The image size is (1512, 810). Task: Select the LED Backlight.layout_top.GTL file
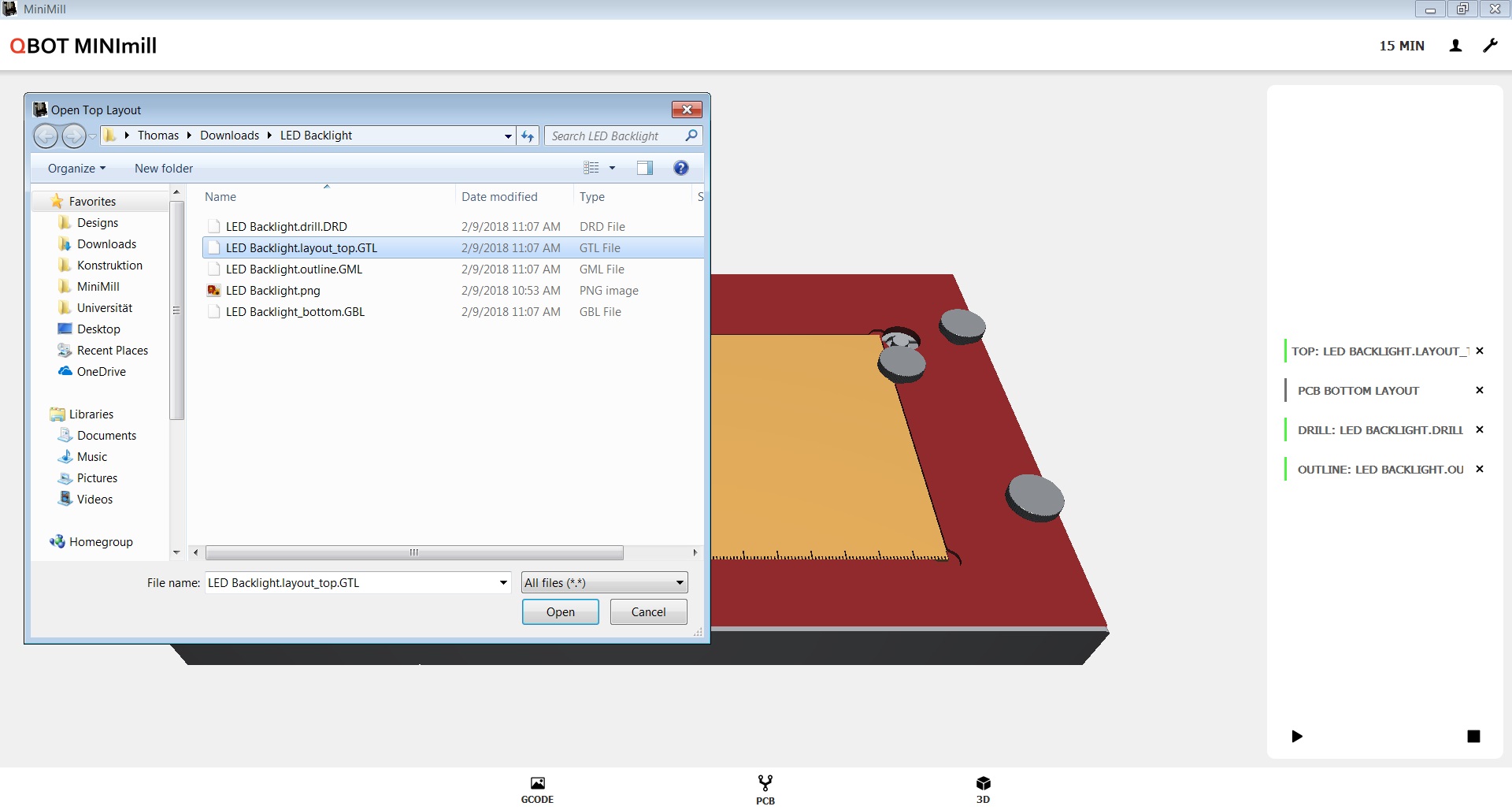tap(453, 248)
